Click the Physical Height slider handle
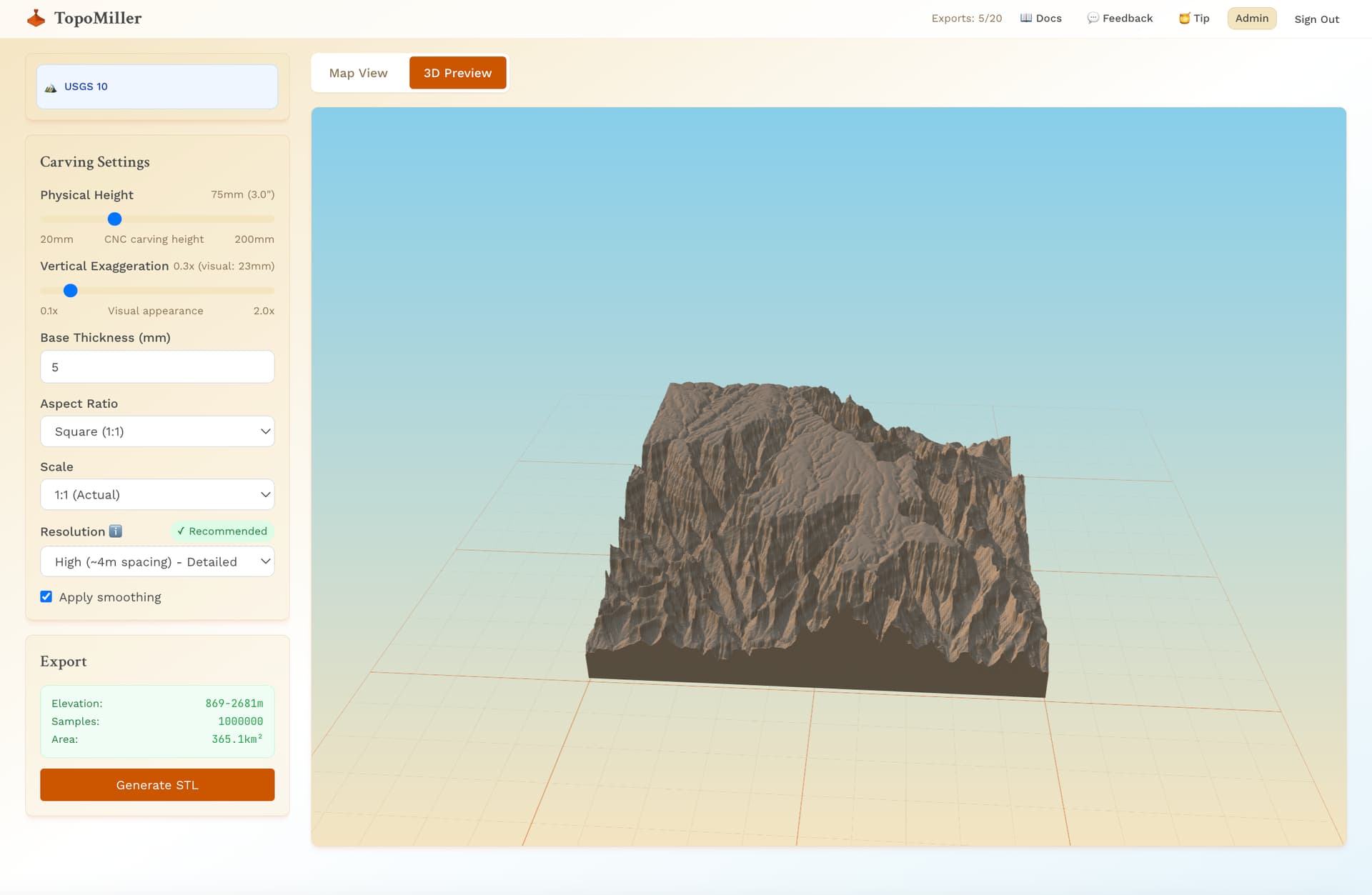Viewport: 1372px width, 895px height. [114, 219]
